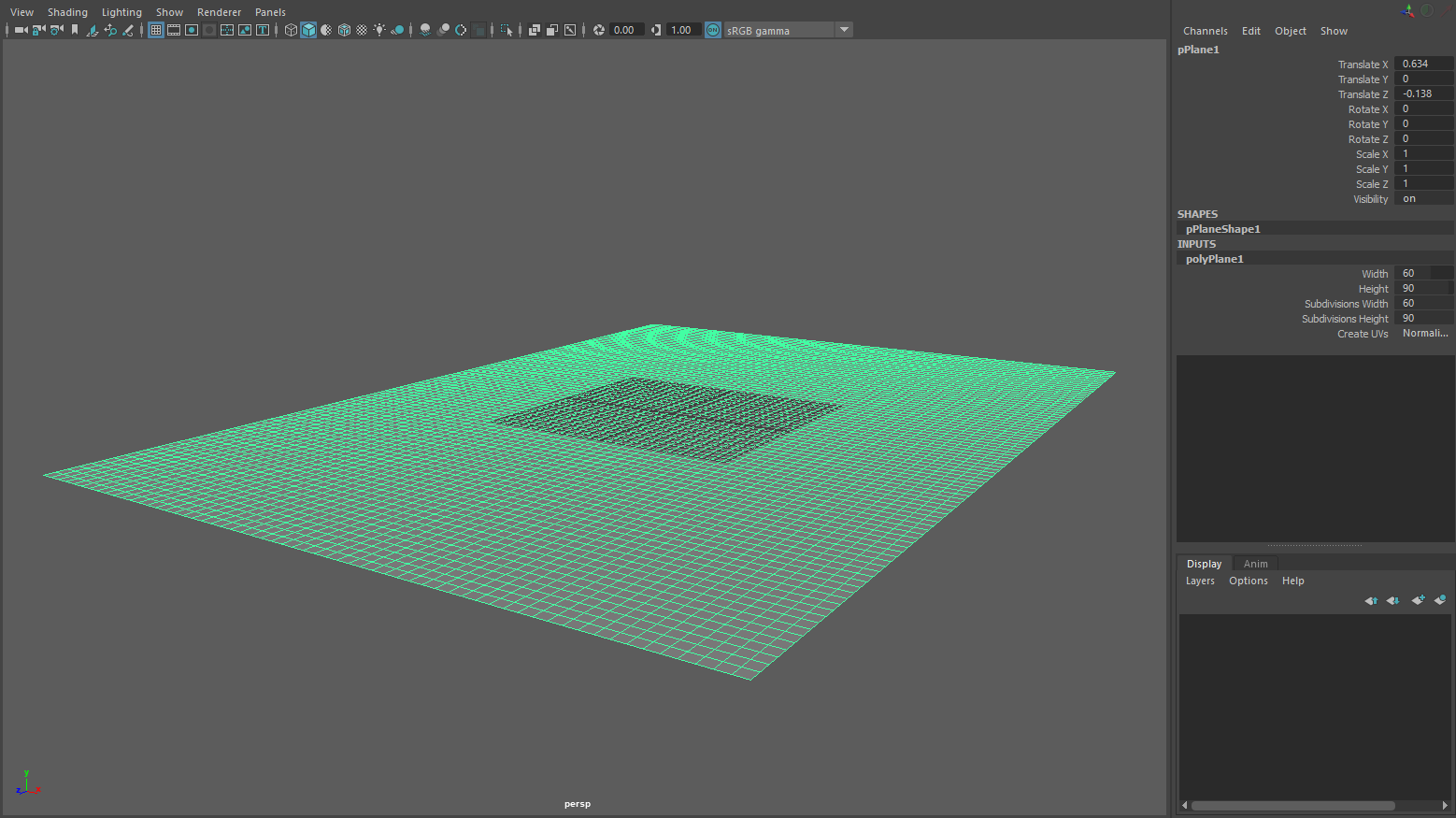Screen dimensions: 1456x818
Task: Open the Shading panel menu
Action: pos(67,12)
